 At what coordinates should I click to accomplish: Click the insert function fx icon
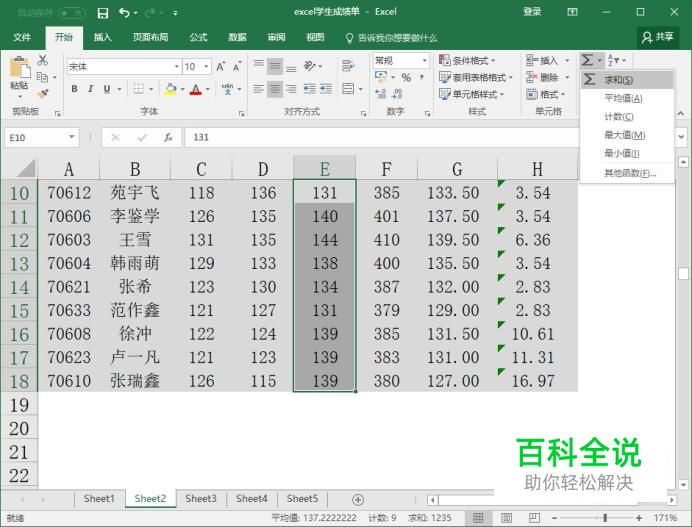point(168,137)
